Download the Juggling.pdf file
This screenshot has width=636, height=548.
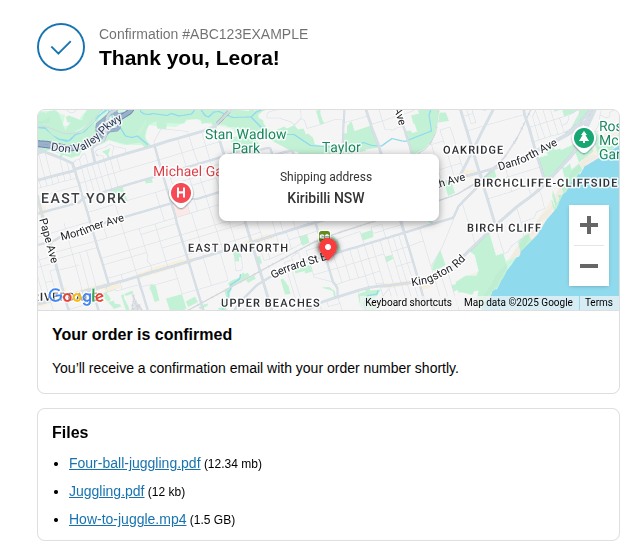(x=107, y=491)
